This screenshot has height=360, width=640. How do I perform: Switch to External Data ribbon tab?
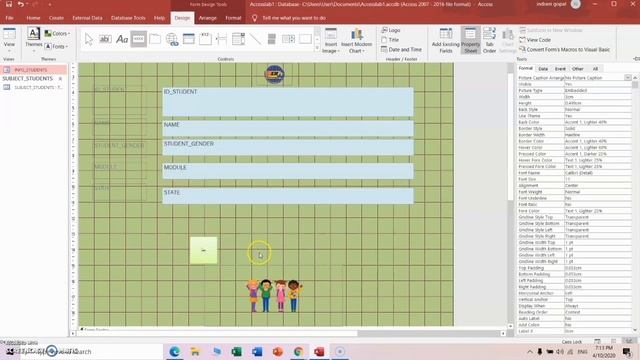(x=87, y=18)
